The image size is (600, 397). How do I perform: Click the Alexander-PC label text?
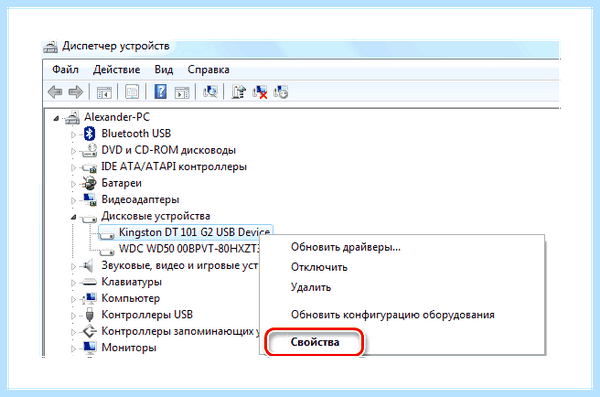tap(117, 117)
